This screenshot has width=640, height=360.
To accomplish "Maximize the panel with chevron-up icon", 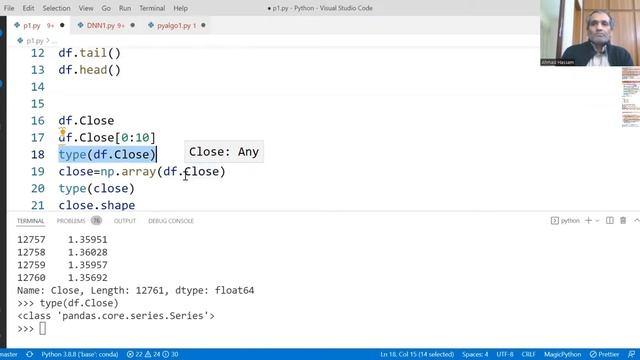I will [636, 220].
